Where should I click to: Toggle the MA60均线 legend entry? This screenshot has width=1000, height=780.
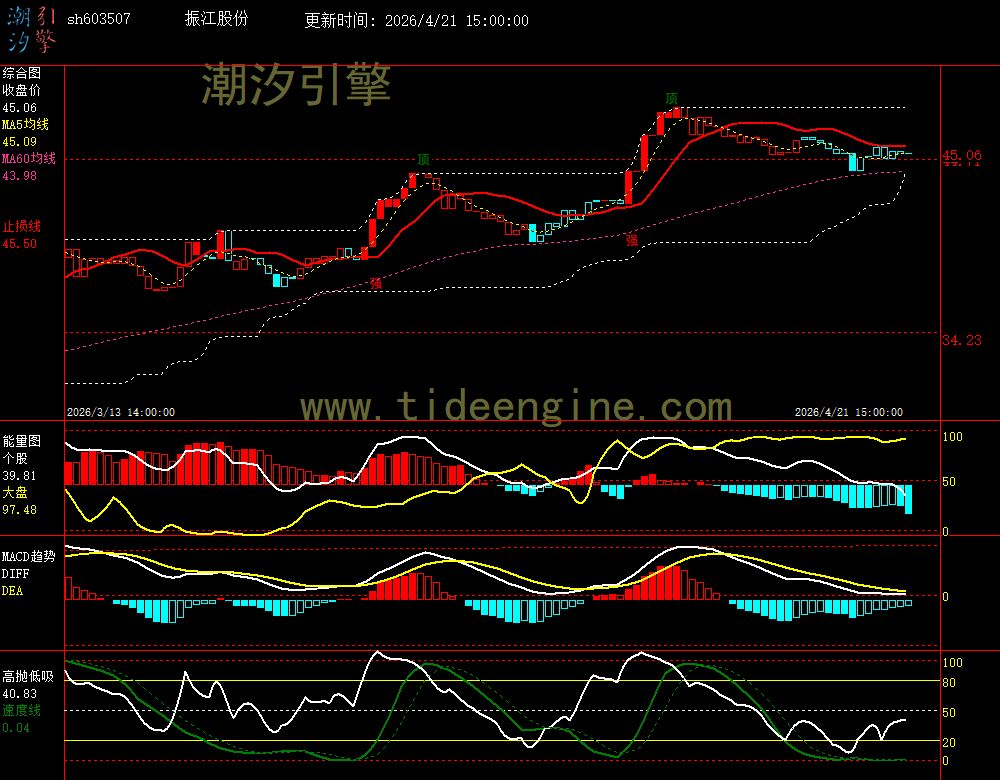[x=28, y=159]
